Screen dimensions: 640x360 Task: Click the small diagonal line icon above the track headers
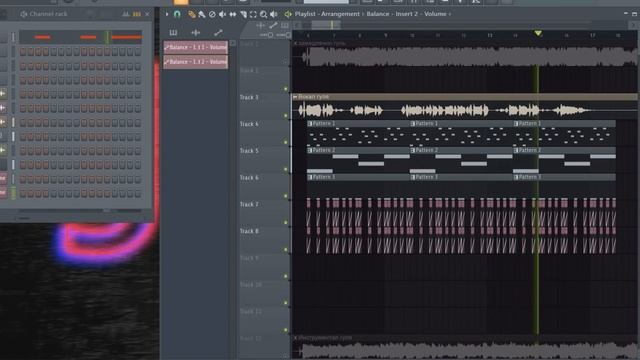tap(273, 25)
